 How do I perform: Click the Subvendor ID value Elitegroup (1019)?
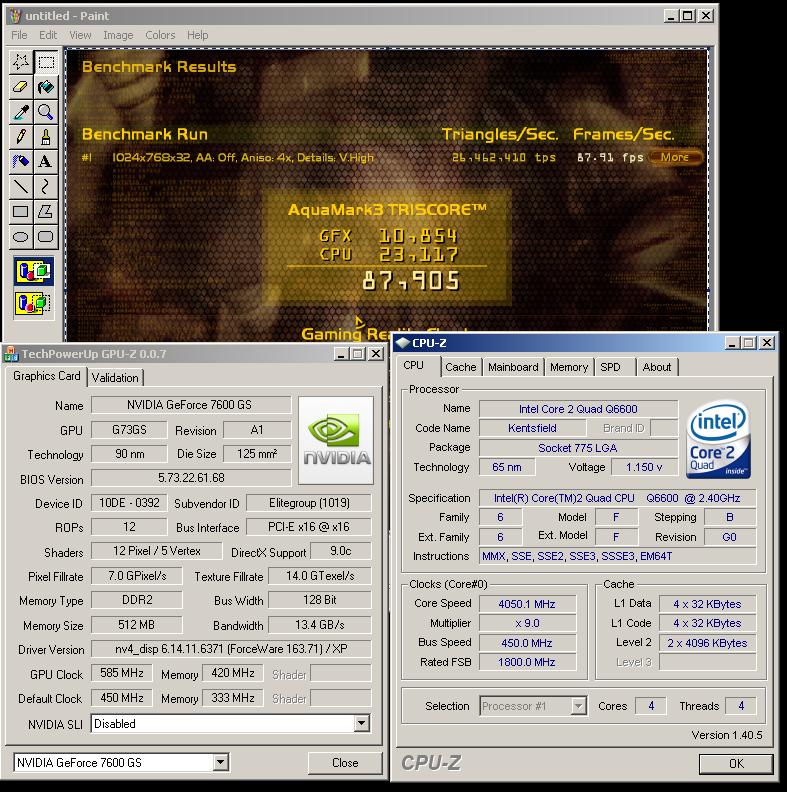click(x=309, y=503)
